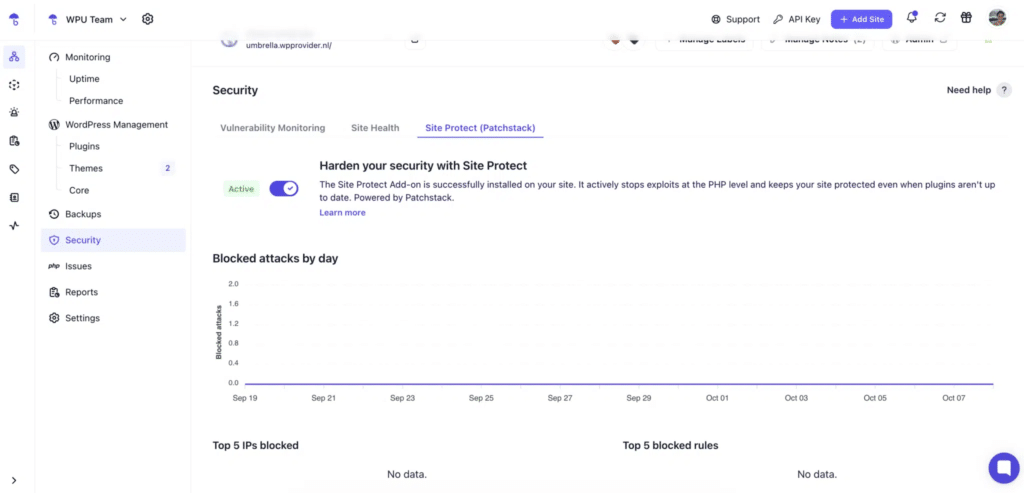Select the activity pulse icon in left rail
This screenshot has height=493, width=1024.
pos(14,225)
